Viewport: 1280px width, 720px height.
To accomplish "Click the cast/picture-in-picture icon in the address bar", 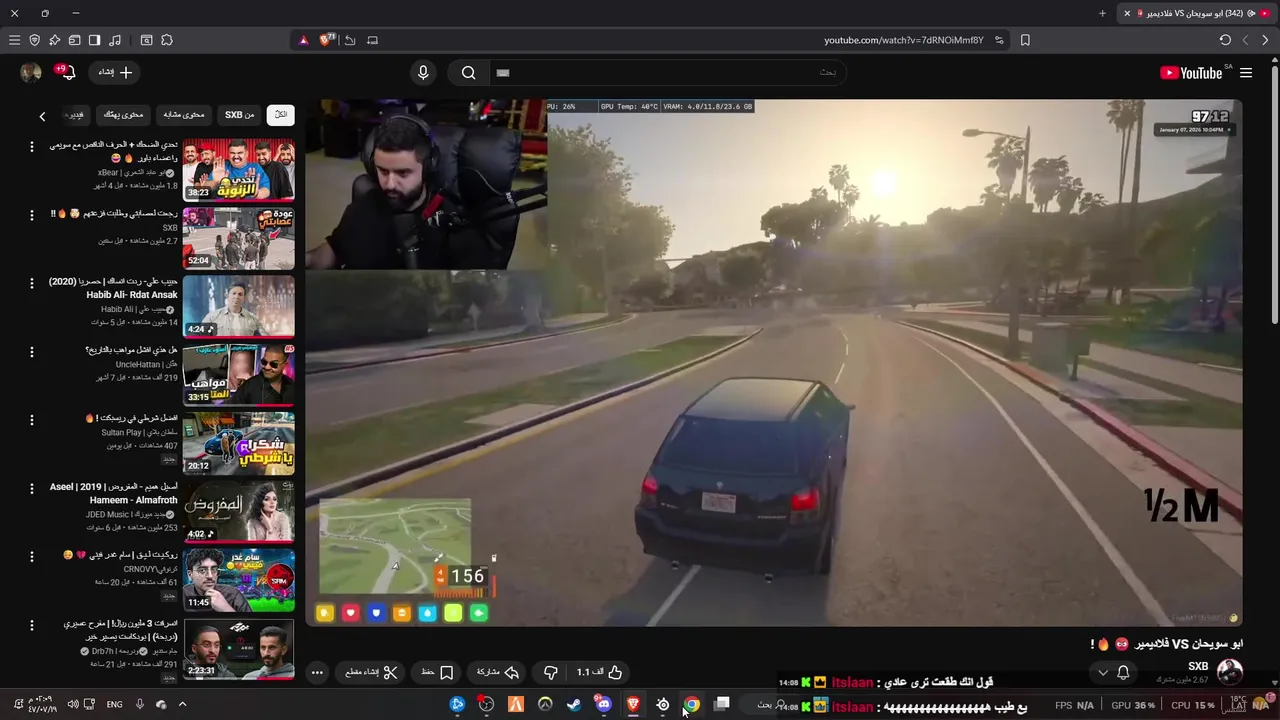I will pos(373,40).
